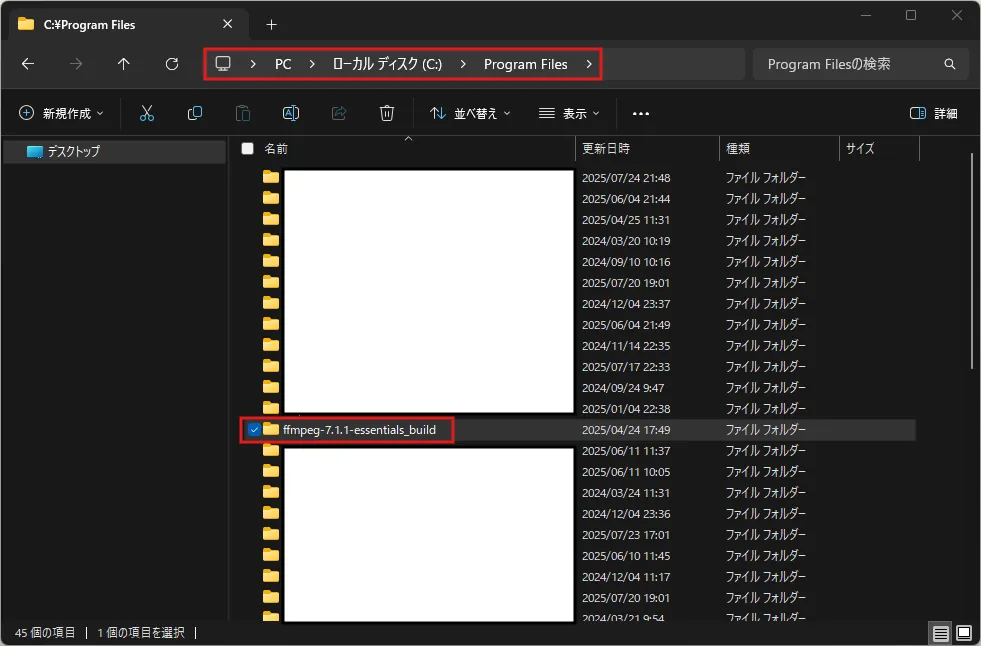Screen dimensions: 981x646
Task: Toggle the select-all checkbox in name header
Action: pos(248,148)
